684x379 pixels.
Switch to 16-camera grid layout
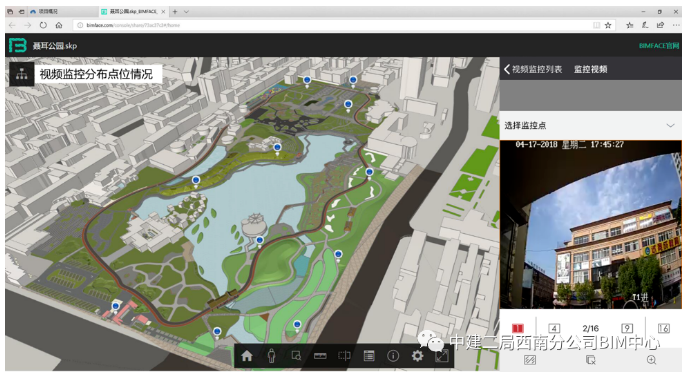point(663,328)
